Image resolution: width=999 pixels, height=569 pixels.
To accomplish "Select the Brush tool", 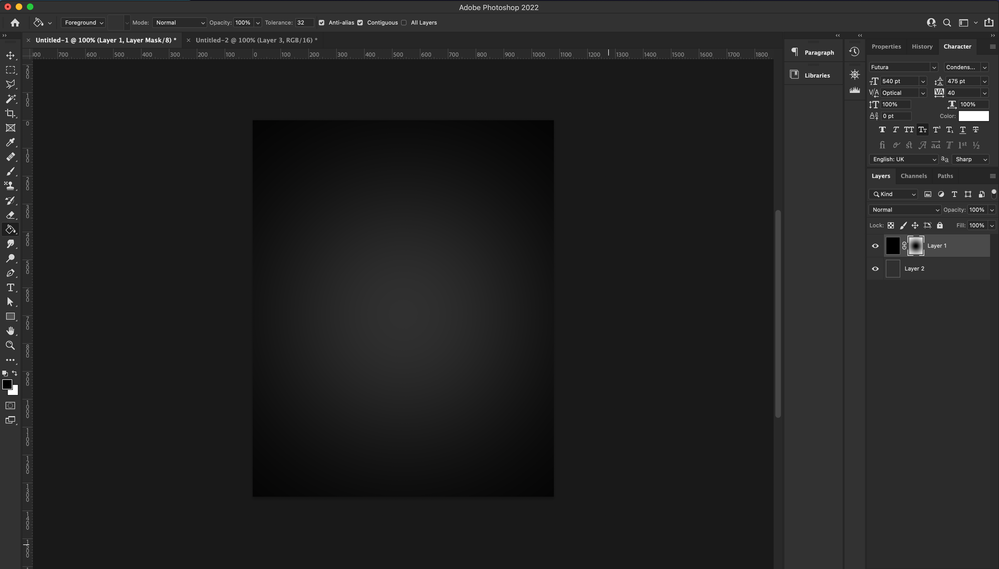I will tap(10, 171).
